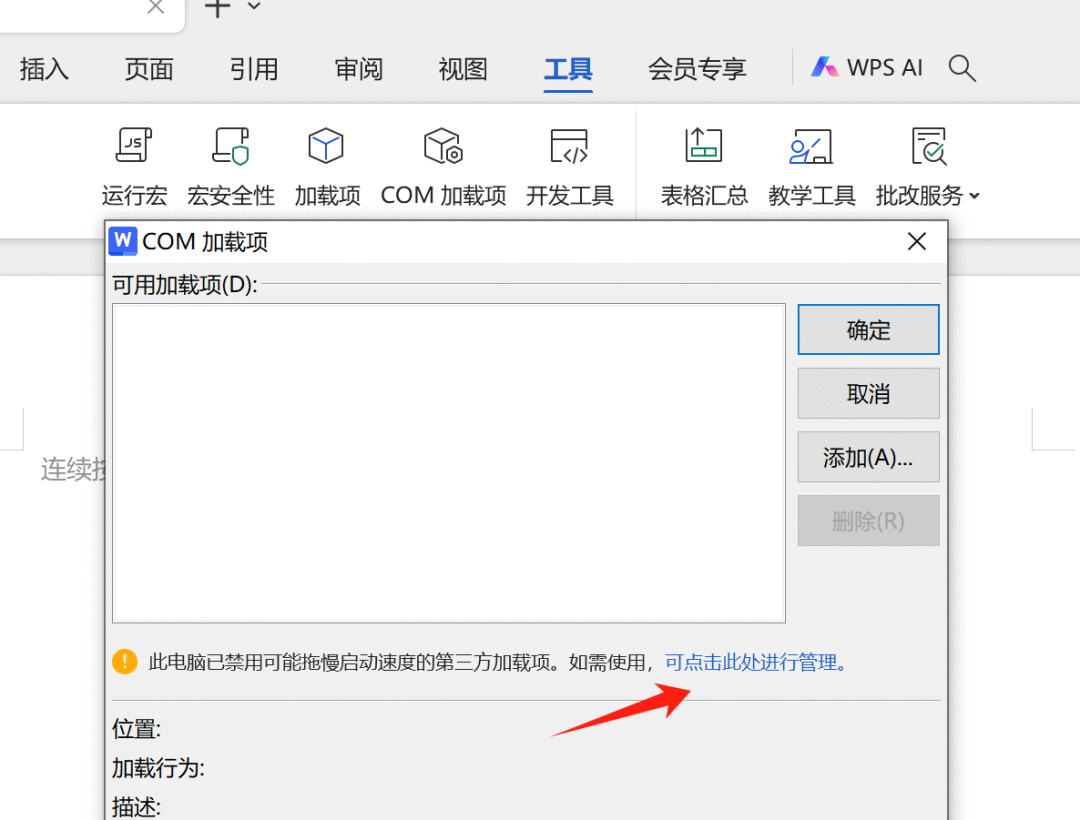
Task: Click the 表格汇总 table summary icon
Action: (703, 165)
